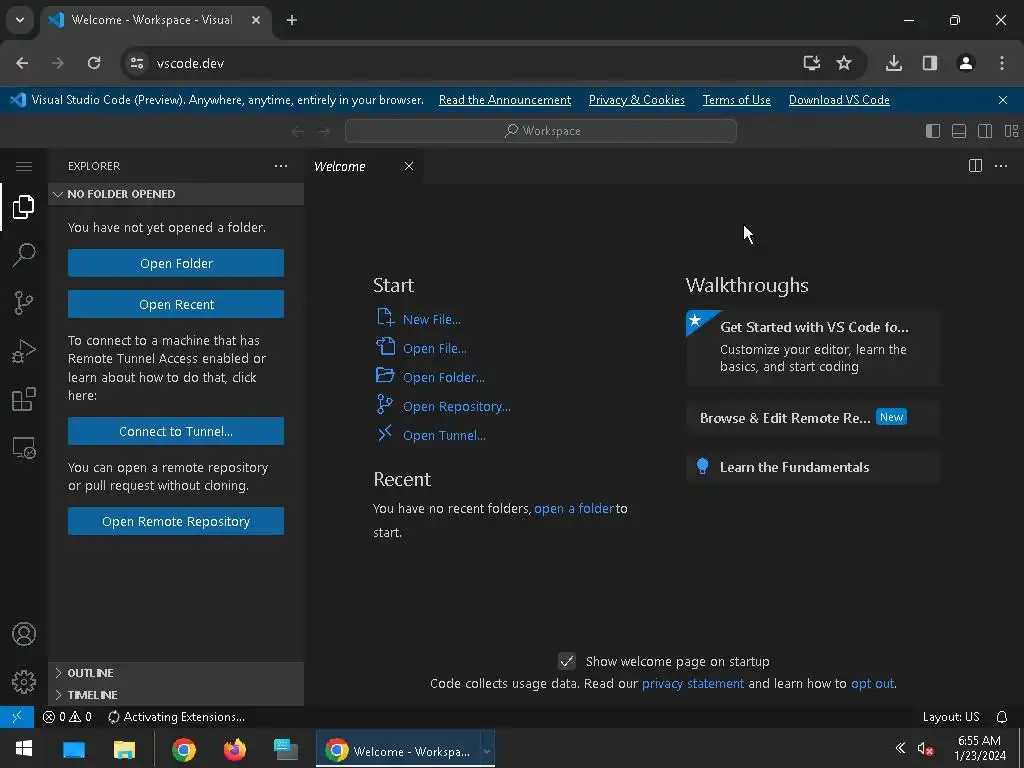Image resolution: width=1024 pixels, height=768 pixels.
Task: Open Chrome tab search dropdown
Action: pyautogui.click(x=20, y=20)
